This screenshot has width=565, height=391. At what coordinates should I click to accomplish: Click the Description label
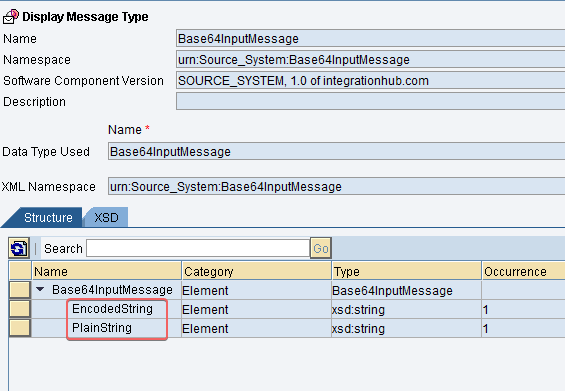click(x=34, y=102)
